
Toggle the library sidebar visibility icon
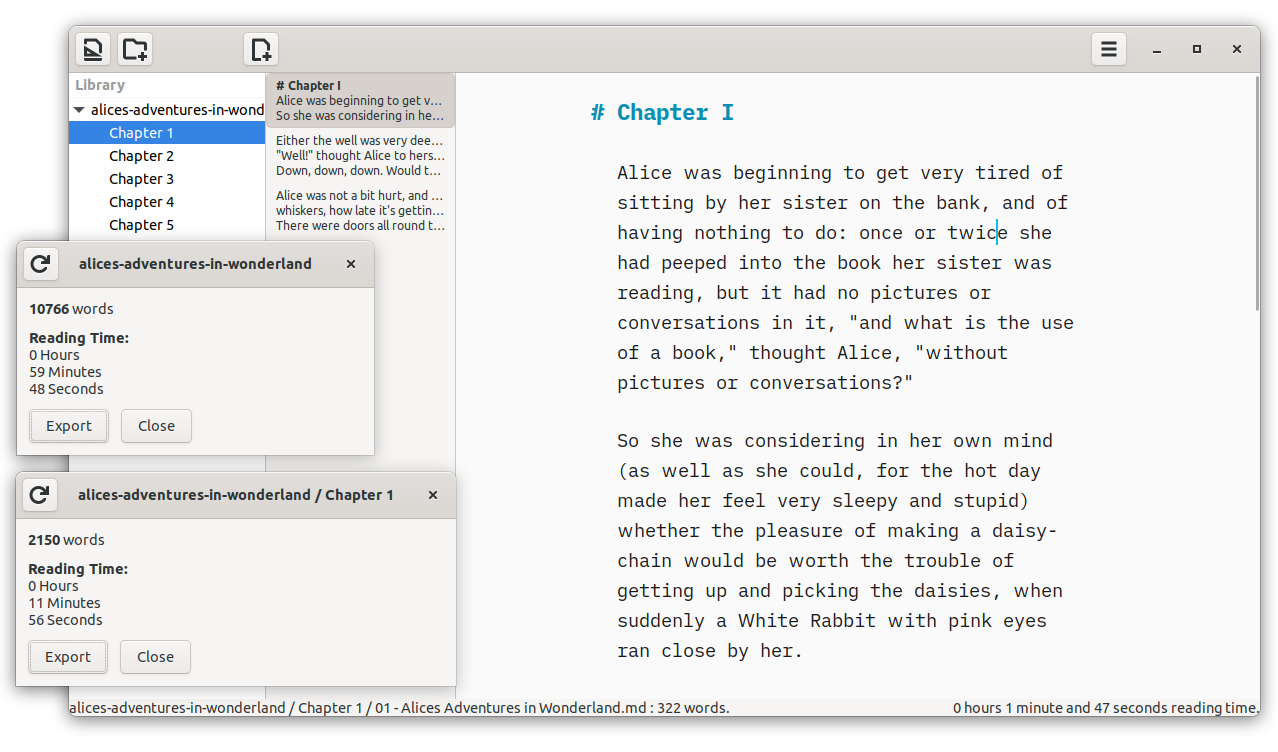(x=92, y=48)
